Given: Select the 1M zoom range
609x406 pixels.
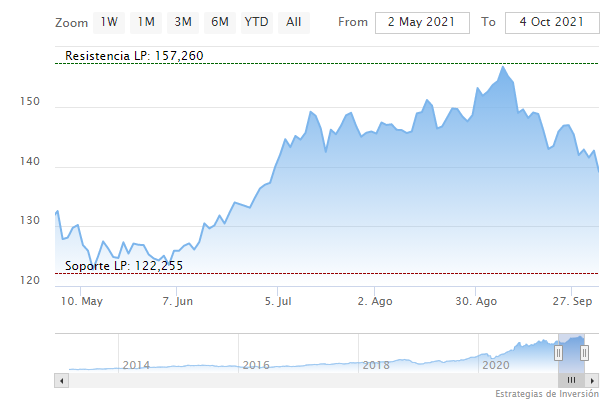Looking at the screenshot, I should [x=146, y=22].
